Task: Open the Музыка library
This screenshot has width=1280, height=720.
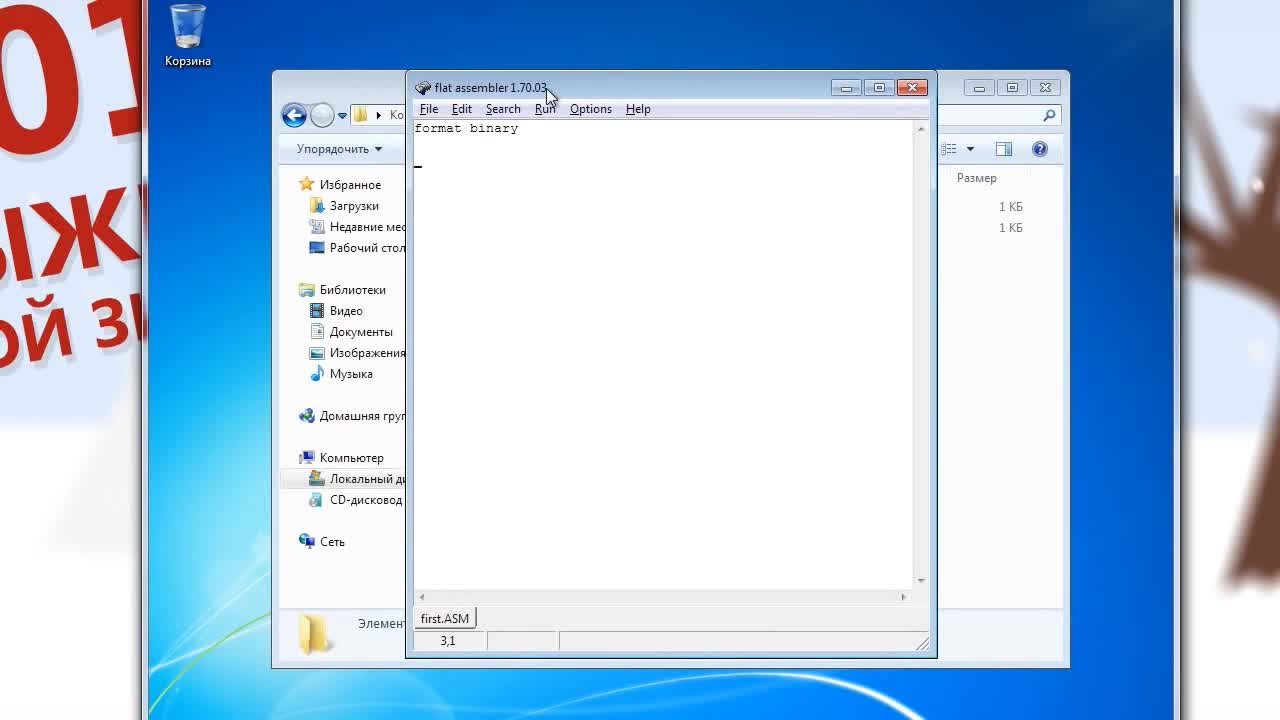Action: click(351, 374)
